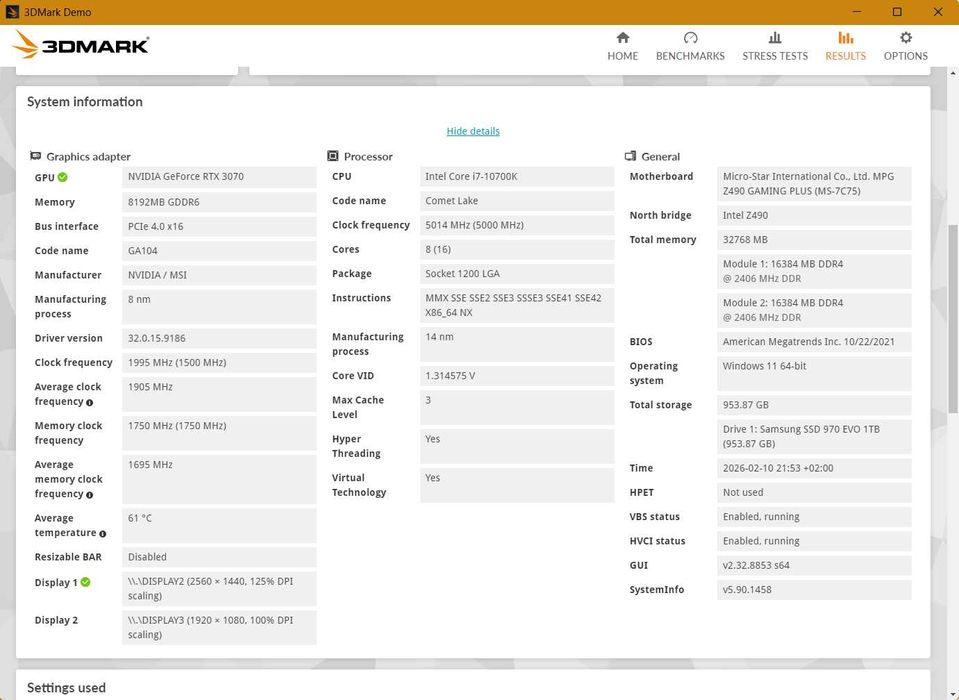Viewport: 959px width, 700px height.
Task: Click the 3DMark title bar app icon
Action: [12, 12]
